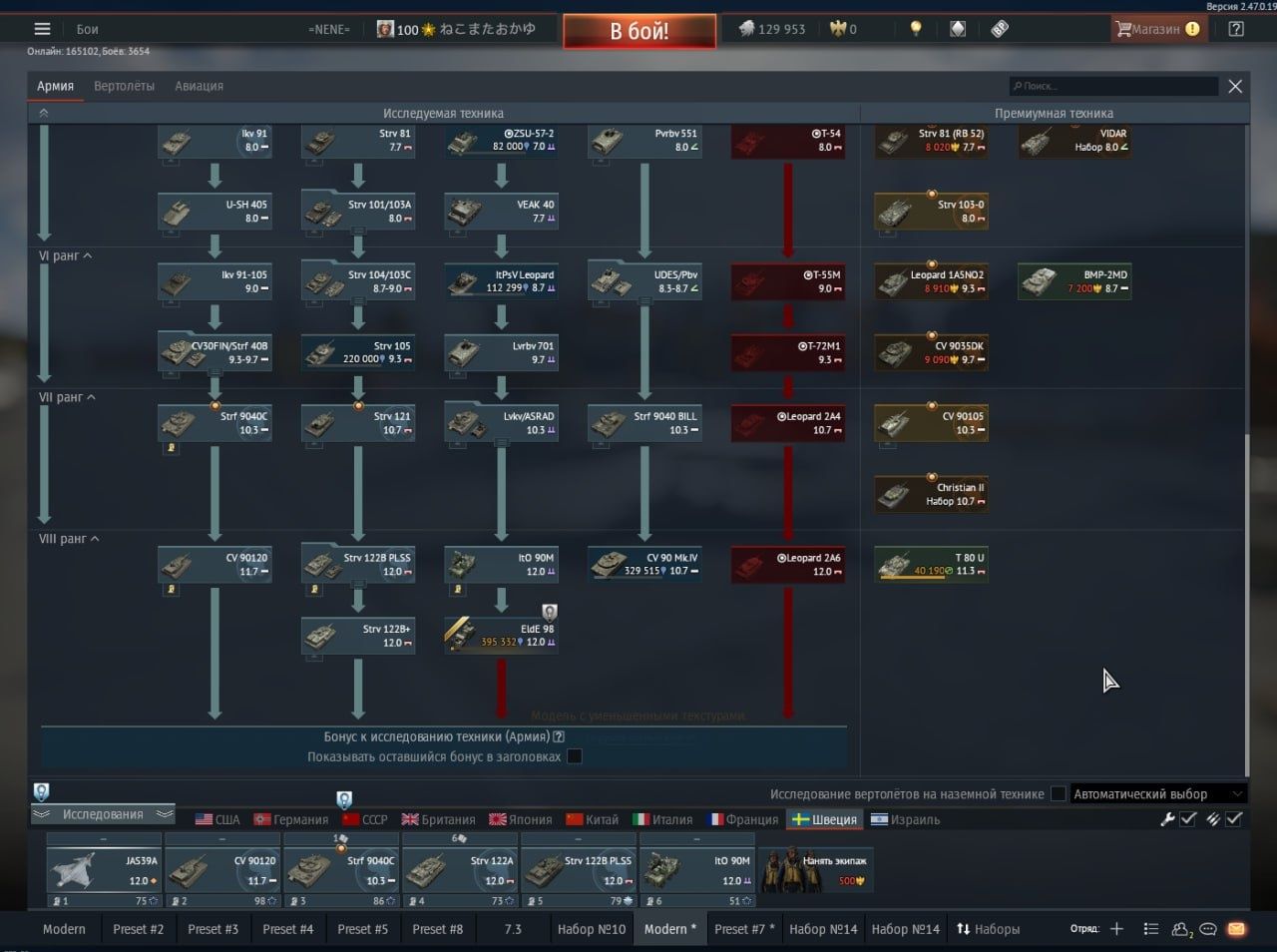
Task: Select the Strv 122A crew slot
Action: pyautogui.click(x=460, y=869)
